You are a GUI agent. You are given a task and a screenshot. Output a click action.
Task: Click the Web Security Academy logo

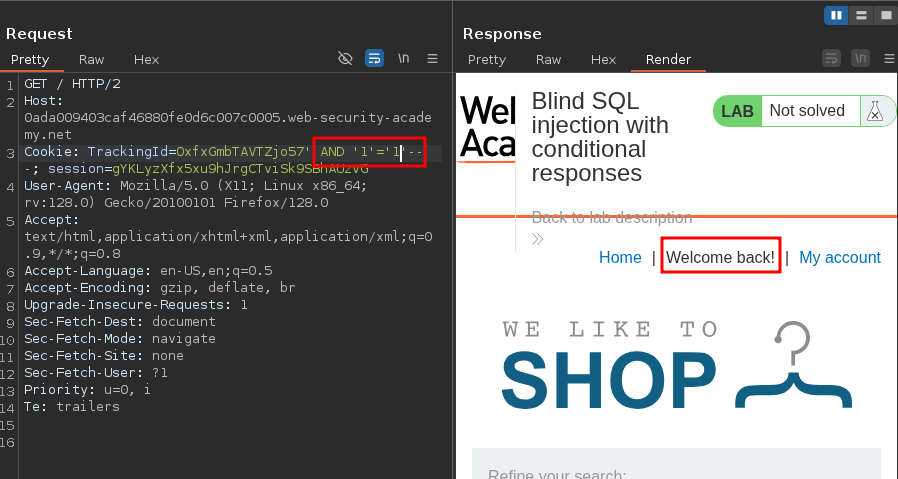click(487, 128)
